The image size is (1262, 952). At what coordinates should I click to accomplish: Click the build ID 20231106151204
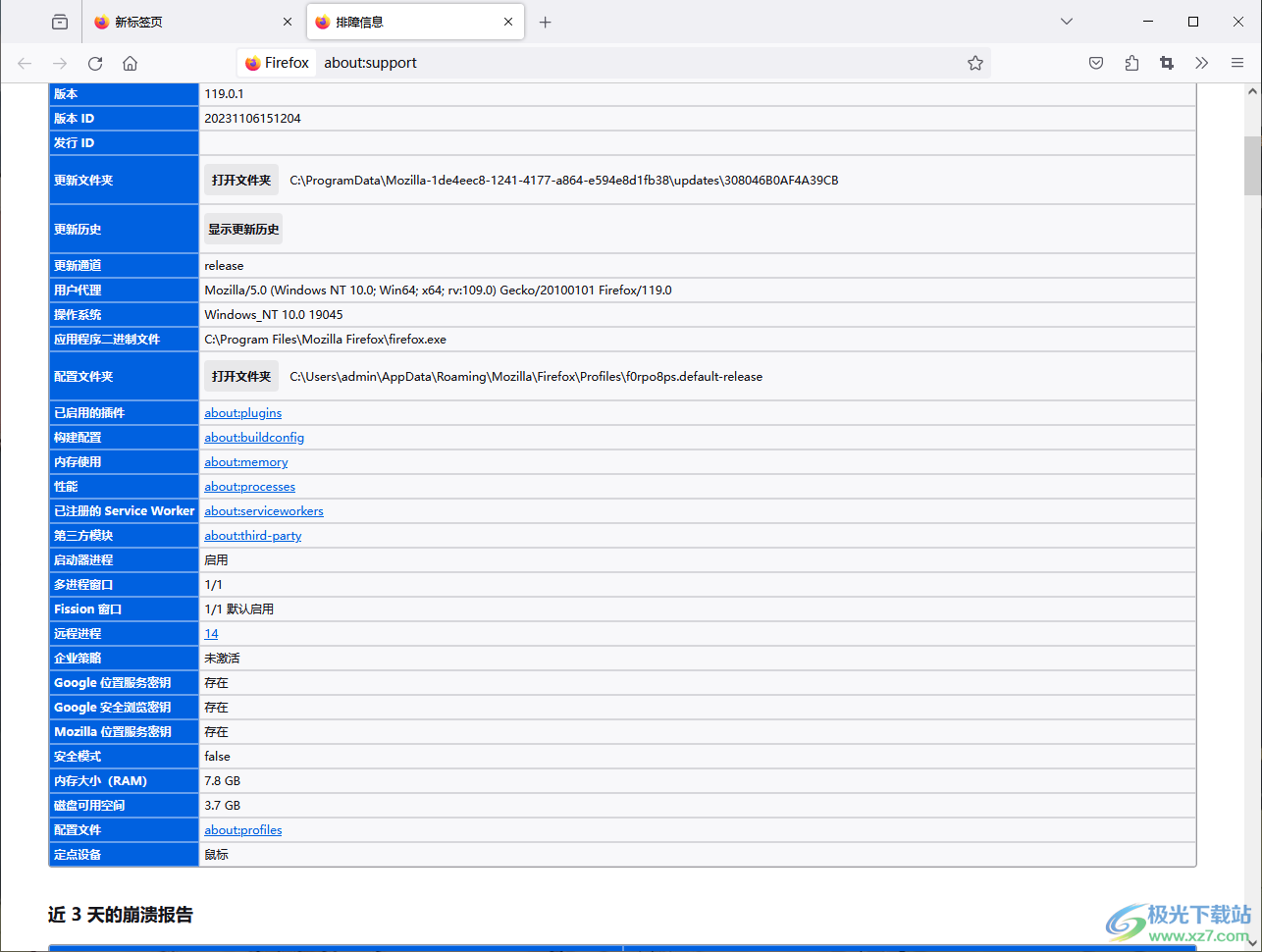click(252, 119)
